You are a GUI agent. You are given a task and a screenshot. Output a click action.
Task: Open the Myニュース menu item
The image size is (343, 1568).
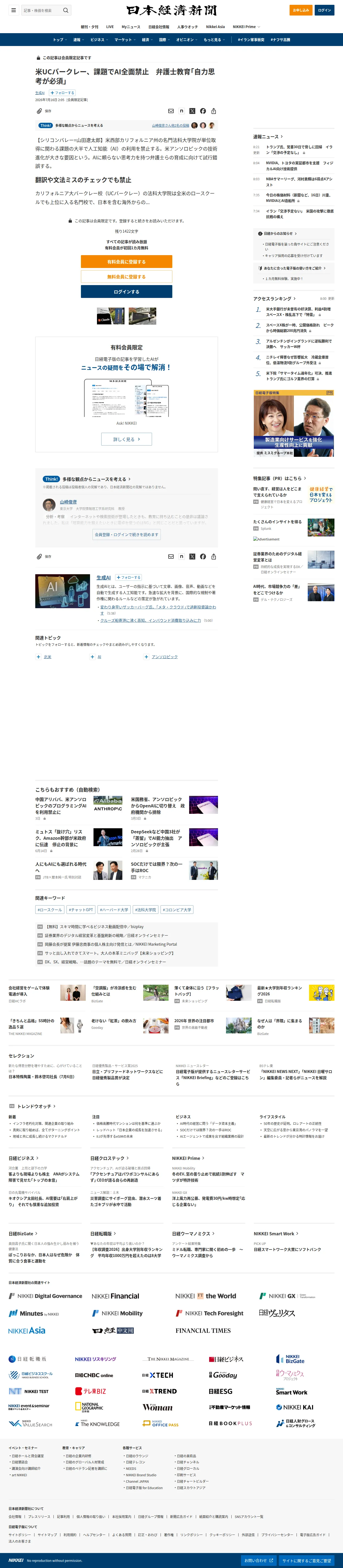click(131, 27)
